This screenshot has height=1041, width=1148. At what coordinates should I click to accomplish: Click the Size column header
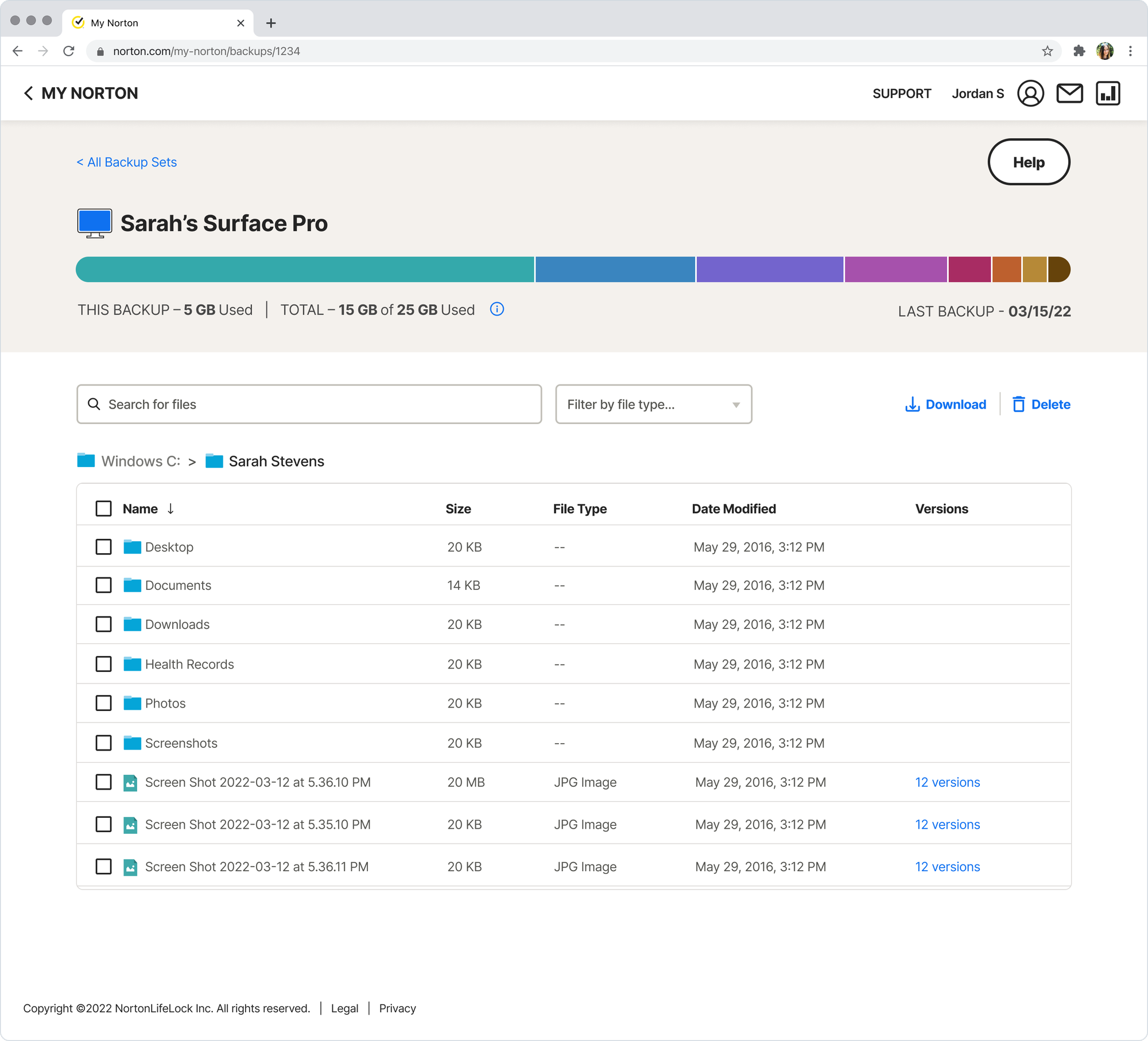pos(458,509)
